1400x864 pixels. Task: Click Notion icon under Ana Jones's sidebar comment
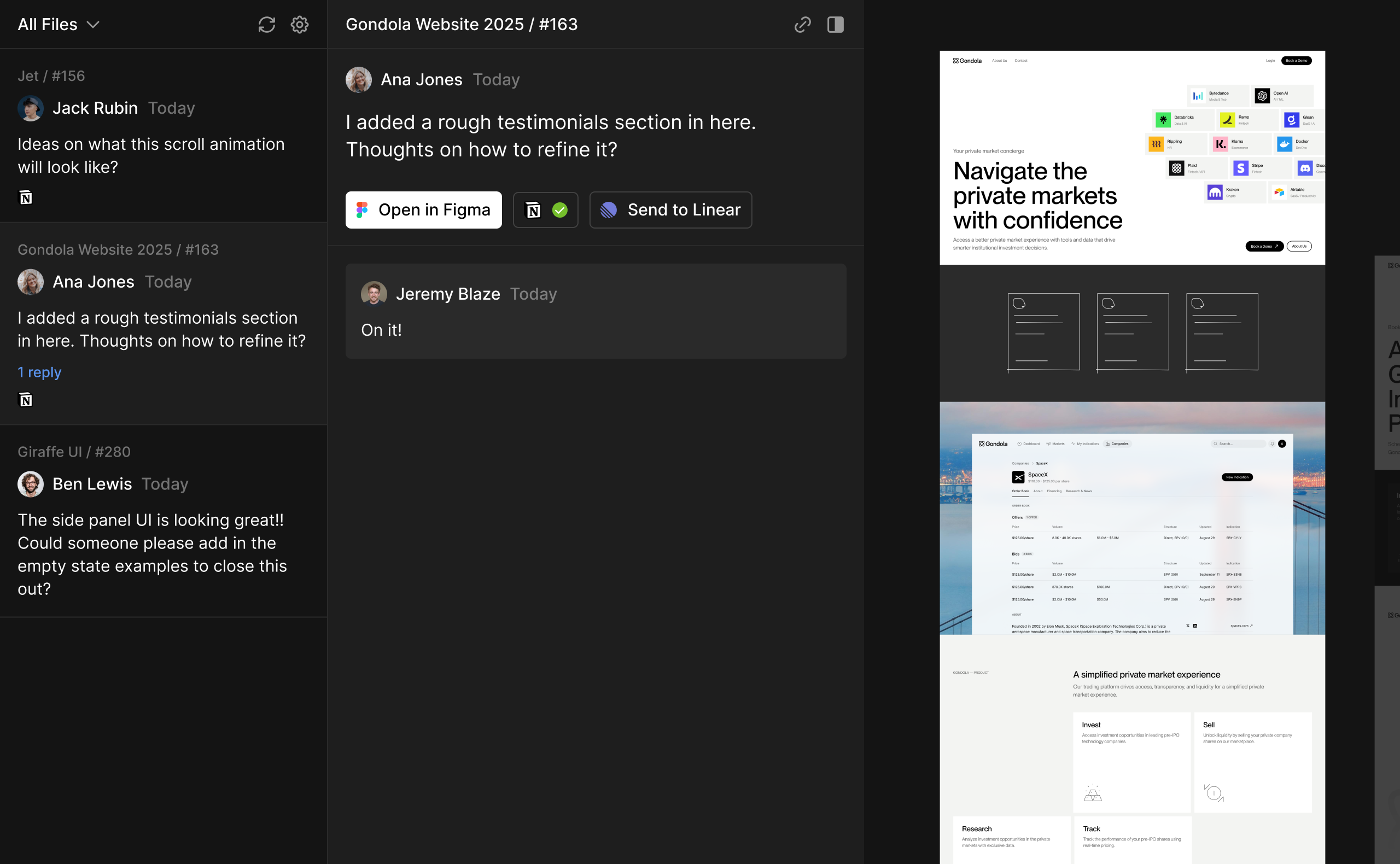[x=26, y=400]
